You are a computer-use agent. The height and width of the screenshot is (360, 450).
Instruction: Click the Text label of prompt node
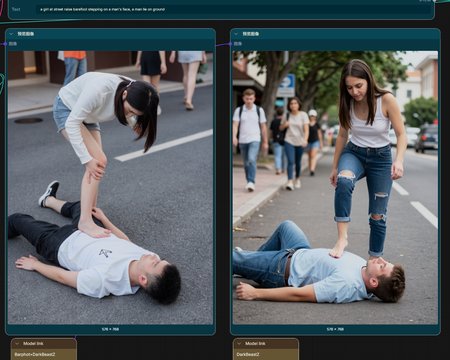tap(16, 9)
